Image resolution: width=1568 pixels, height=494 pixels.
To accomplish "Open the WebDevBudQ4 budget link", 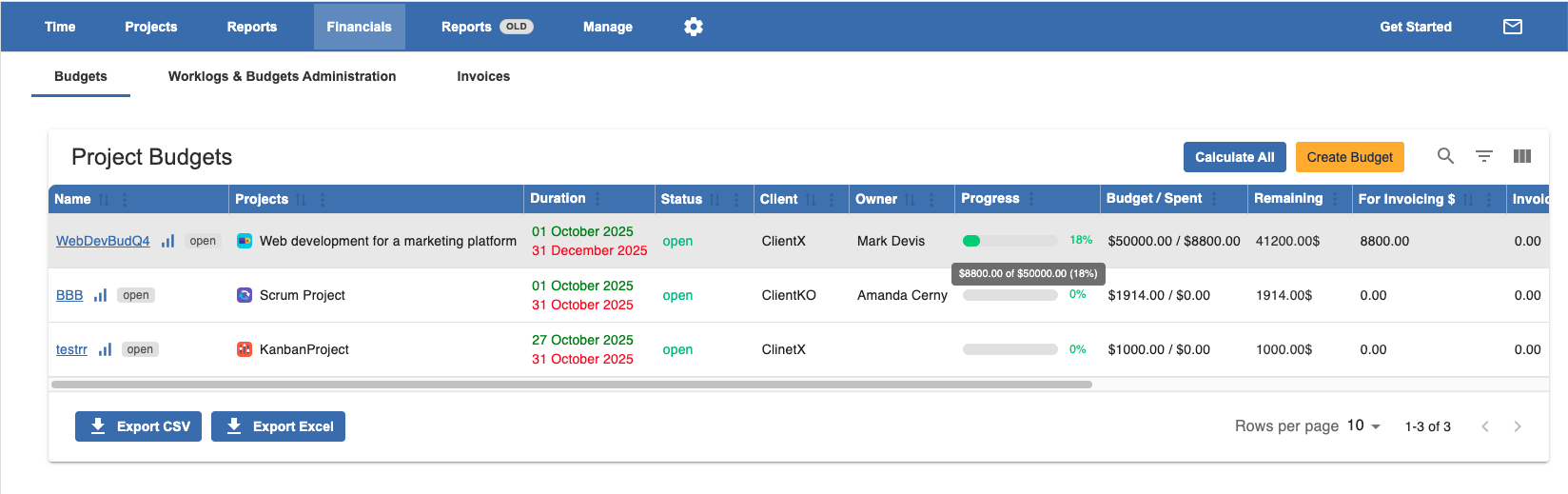I will coord(103,241).
